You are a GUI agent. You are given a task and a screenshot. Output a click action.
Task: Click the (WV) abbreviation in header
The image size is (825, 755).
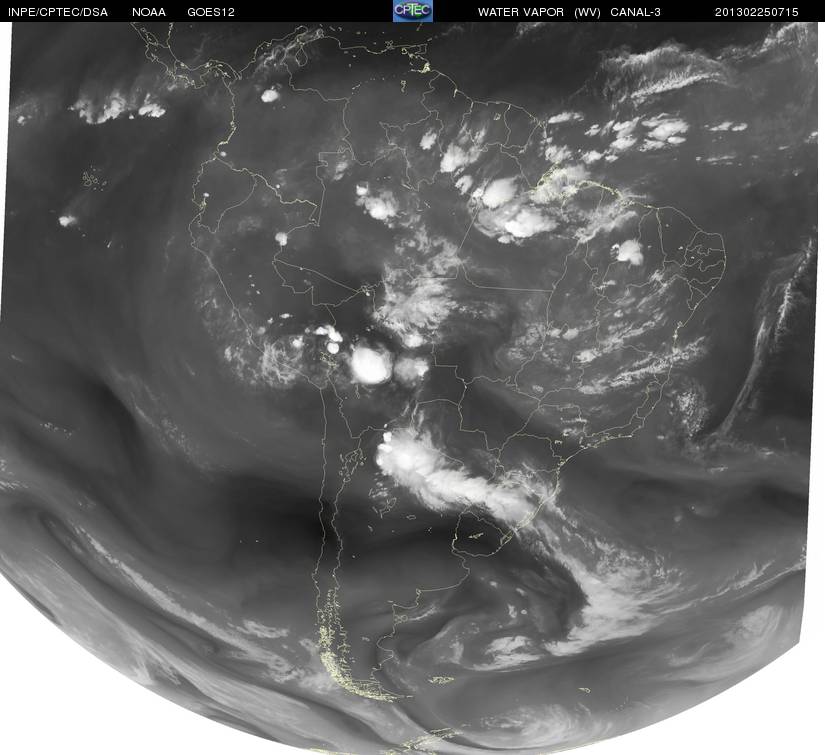[x=588, y=12]
